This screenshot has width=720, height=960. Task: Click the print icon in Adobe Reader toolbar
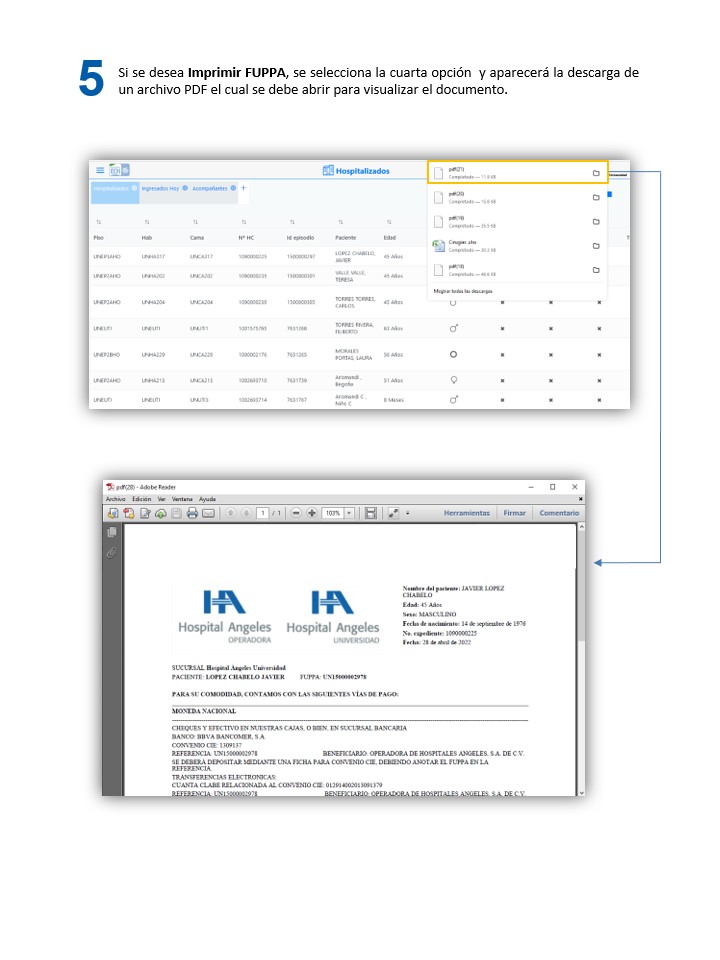(x=192, y=513)
